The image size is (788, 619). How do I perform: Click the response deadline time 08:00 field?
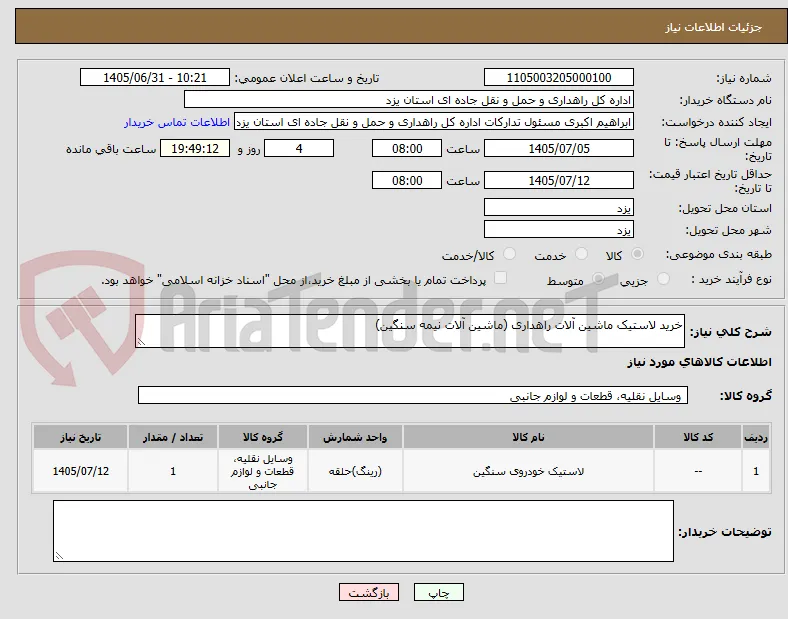pos(407,148)
